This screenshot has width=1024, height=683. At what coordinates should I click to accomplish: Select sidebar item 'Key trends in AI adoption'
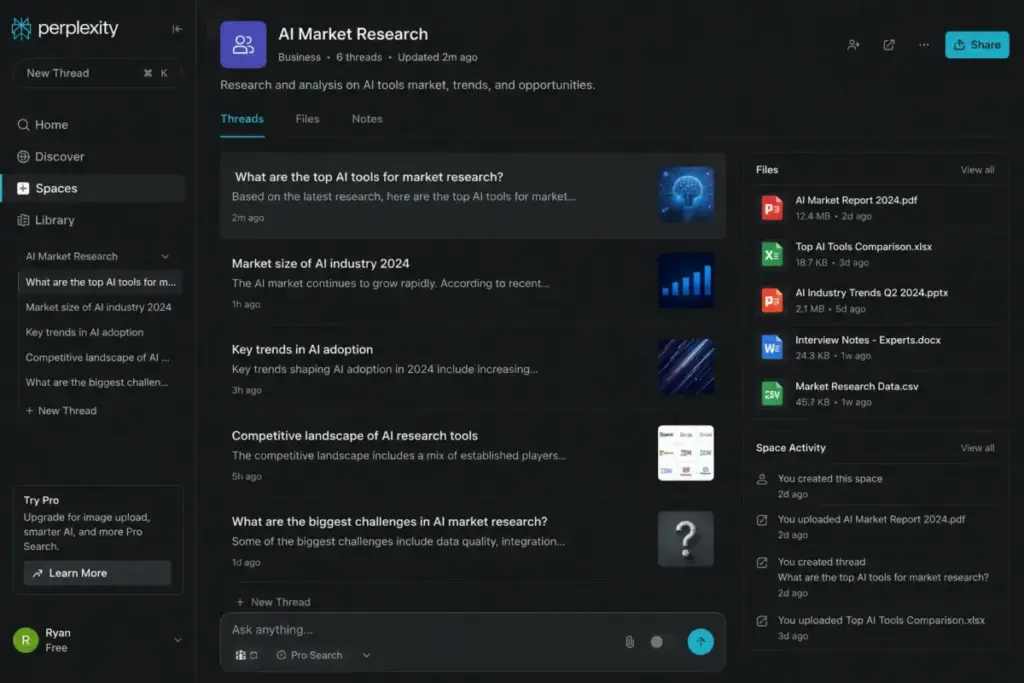point(84,332)
